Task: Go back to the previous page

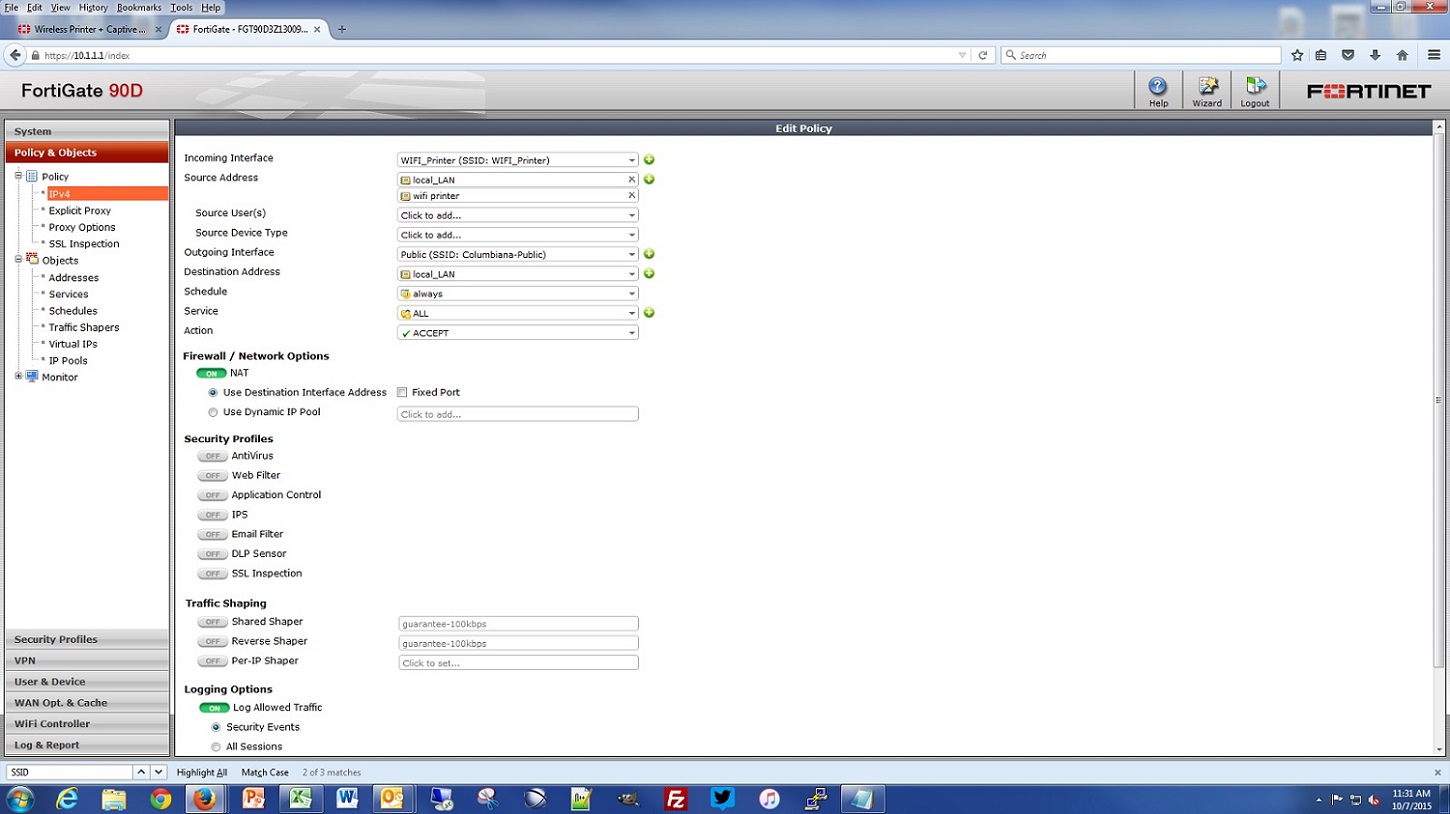Action: (15, 55)
